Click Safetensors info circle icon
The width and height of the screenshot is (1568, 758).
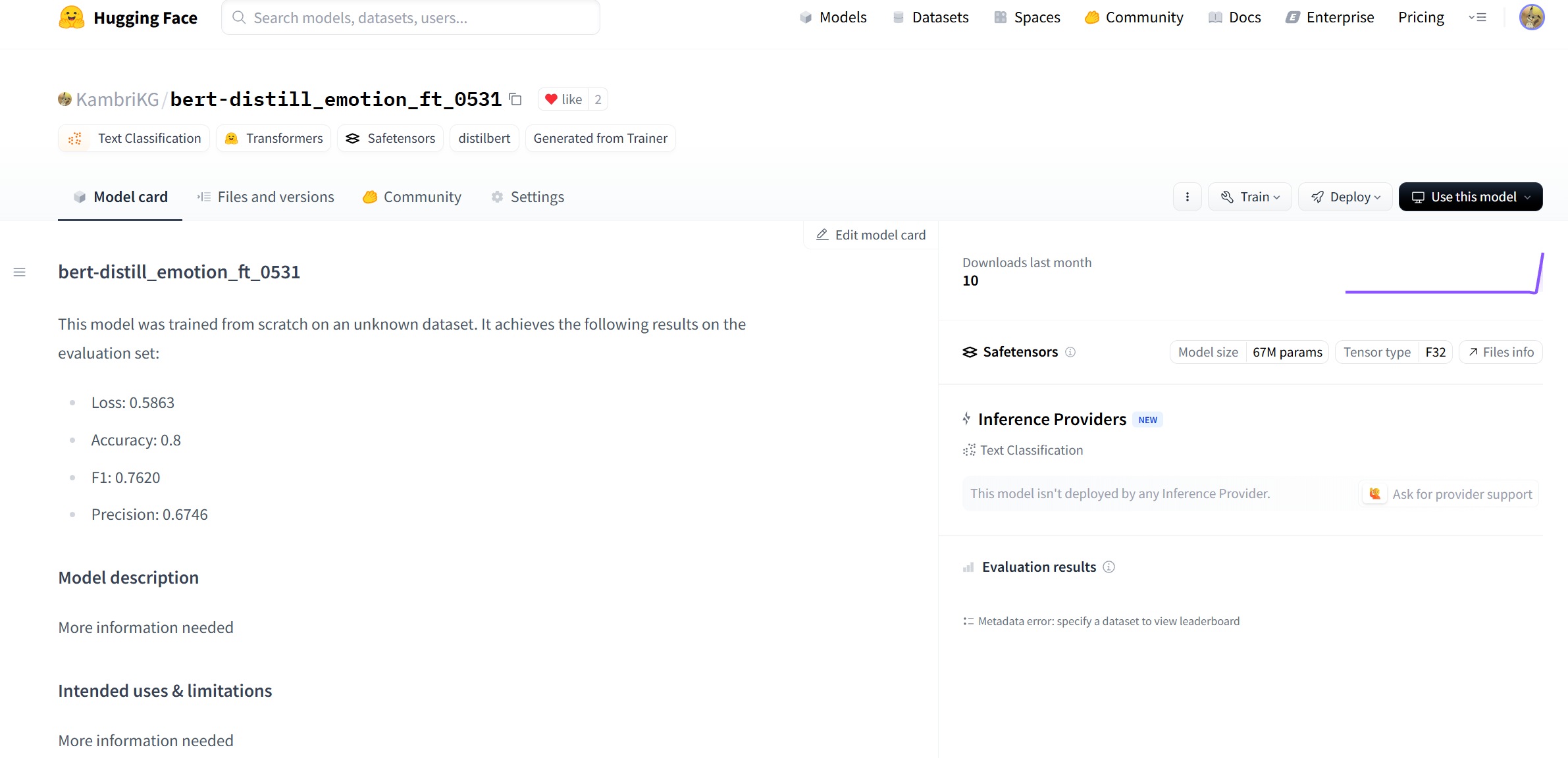1070,352
